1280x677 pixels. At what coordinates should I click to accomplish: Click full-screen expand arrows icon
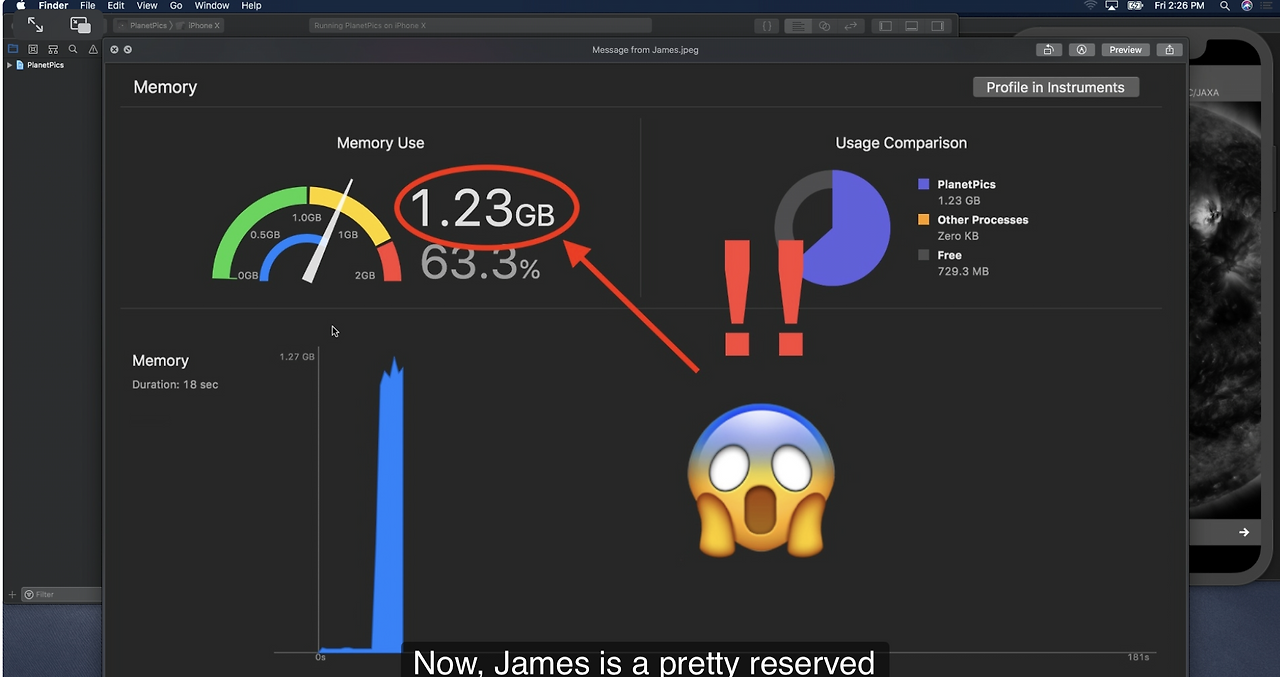(x=35, y=25)
